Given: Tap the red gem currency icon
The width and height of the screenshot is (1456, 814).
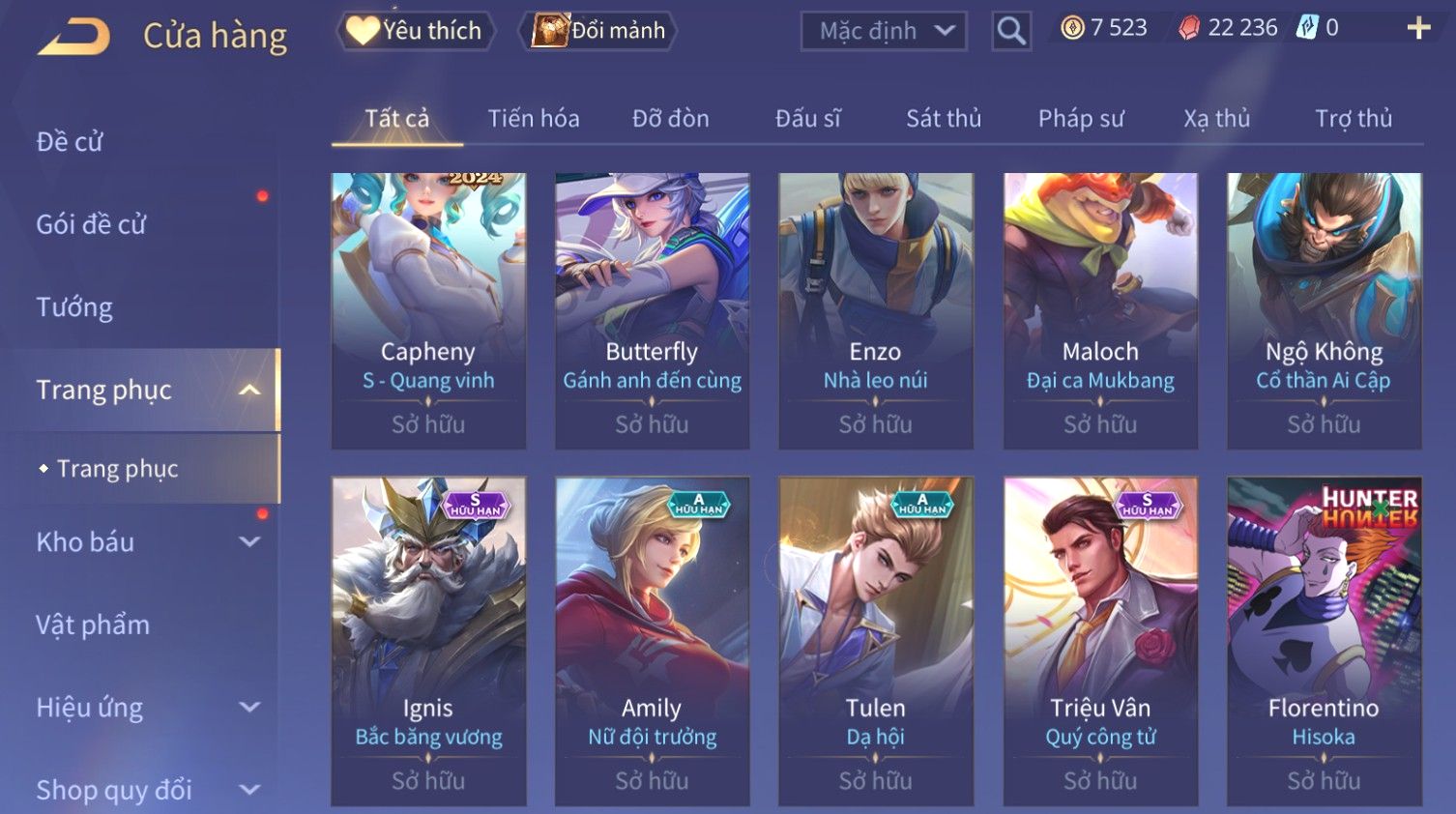Looking at the screenshot, I should [x=1189, y=28].
